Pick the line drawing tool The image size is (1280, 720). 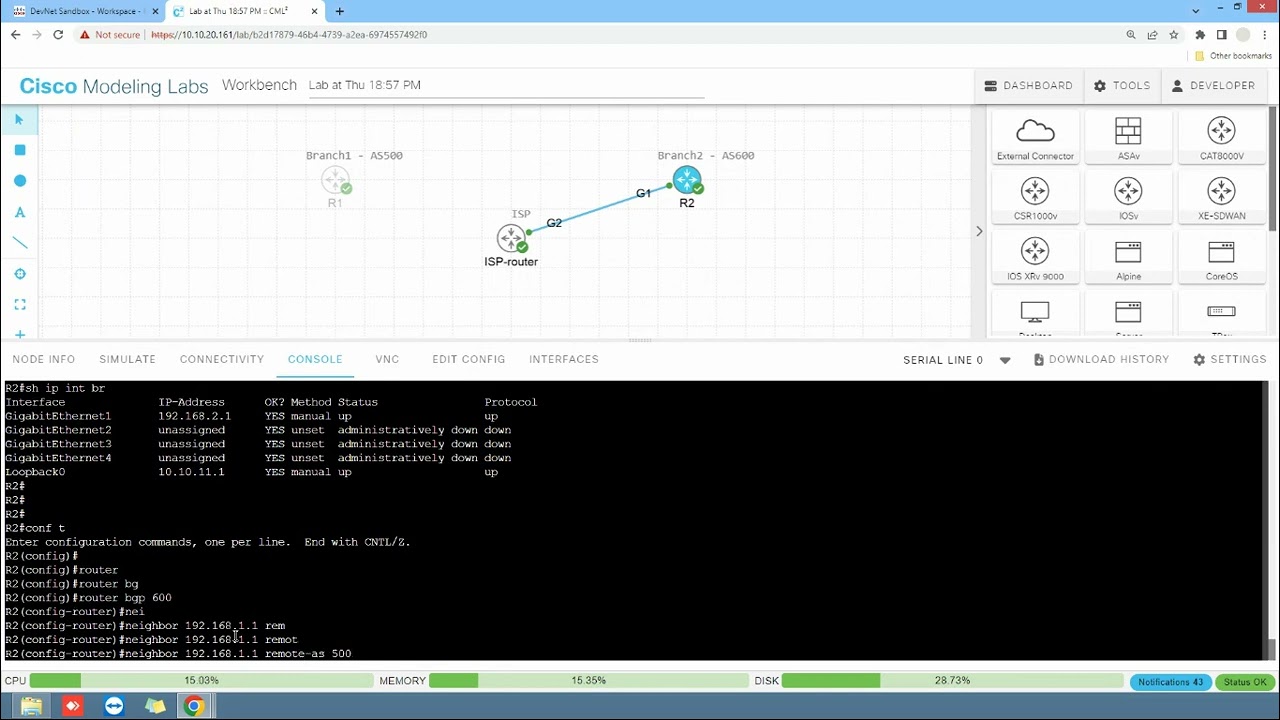pyautogui.click(x=20, y=243)
